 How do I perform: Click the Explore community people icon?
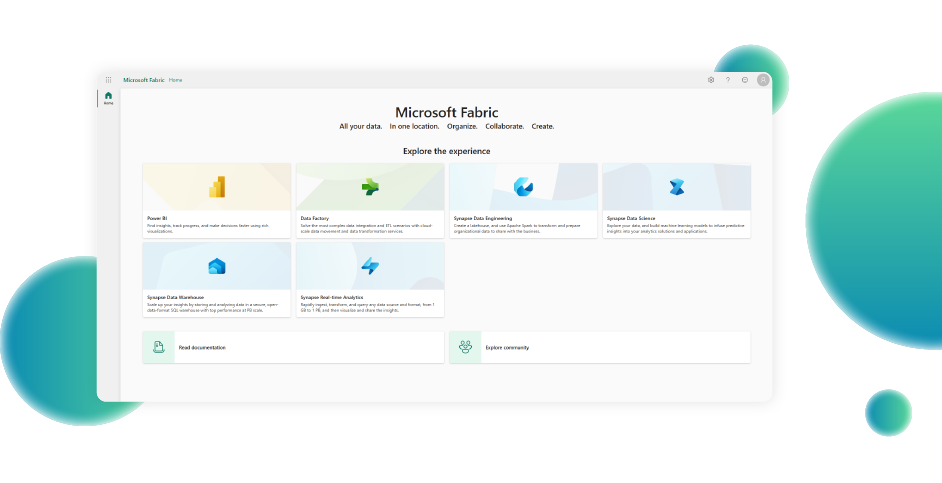(465, 347)
